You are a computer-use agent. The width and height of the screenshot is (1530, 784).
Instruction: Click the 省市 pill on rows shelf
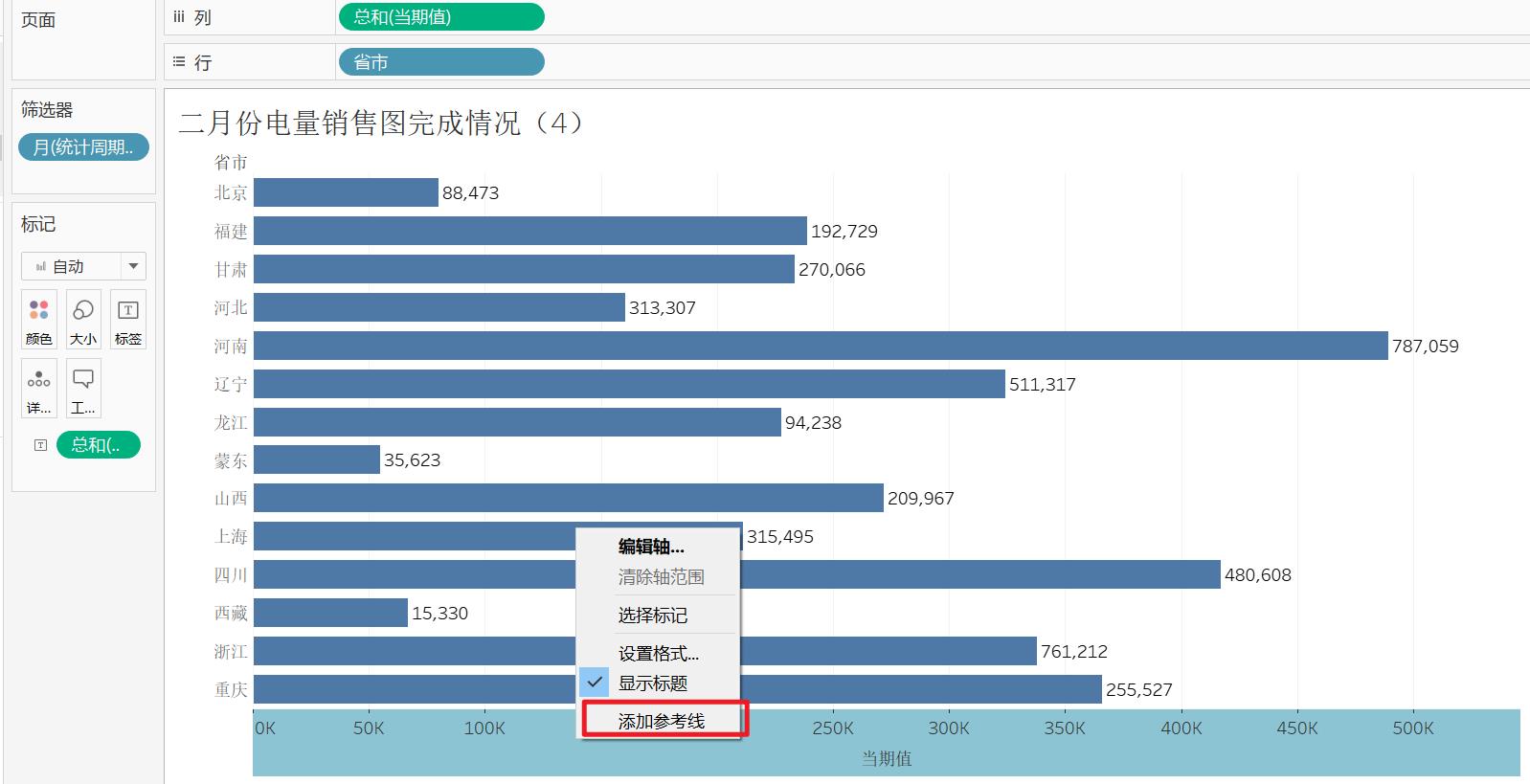[441, 62]
